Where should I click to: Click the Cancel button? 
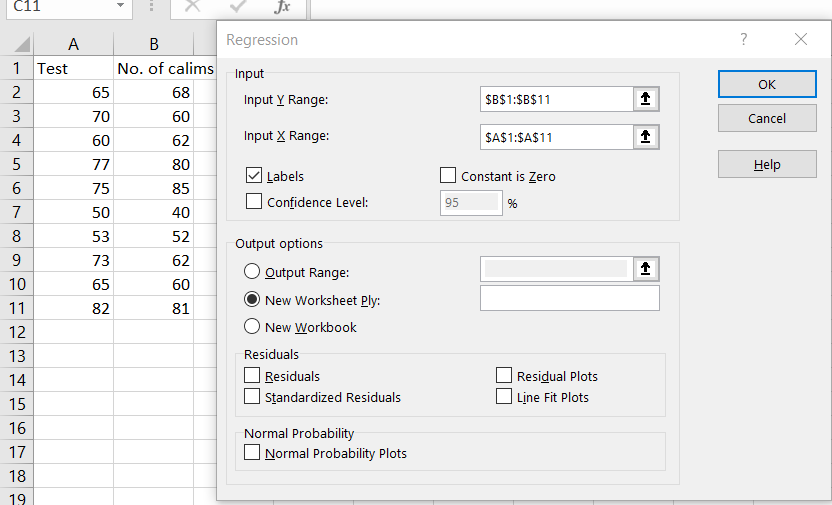tap(767, 118)
